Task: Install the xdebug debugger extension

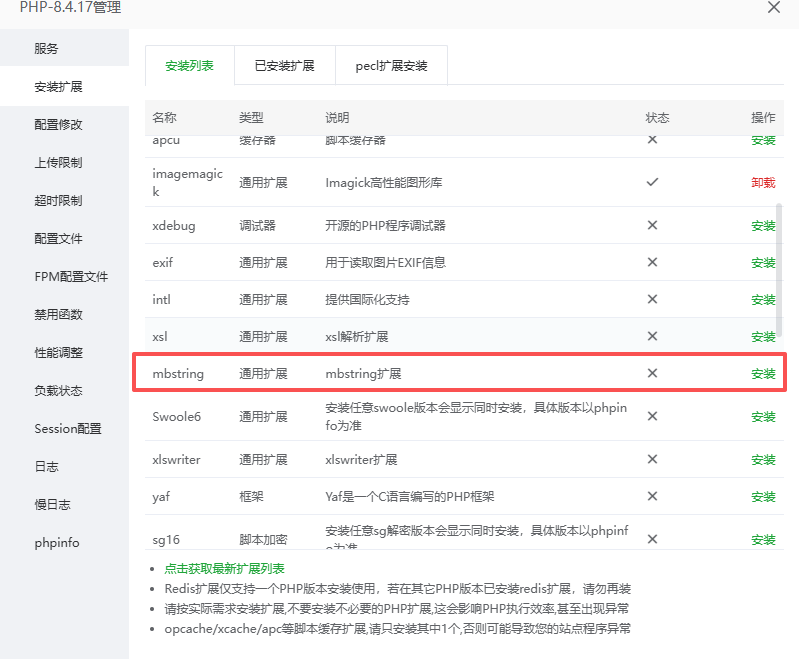Action: (x=763, y=226)
